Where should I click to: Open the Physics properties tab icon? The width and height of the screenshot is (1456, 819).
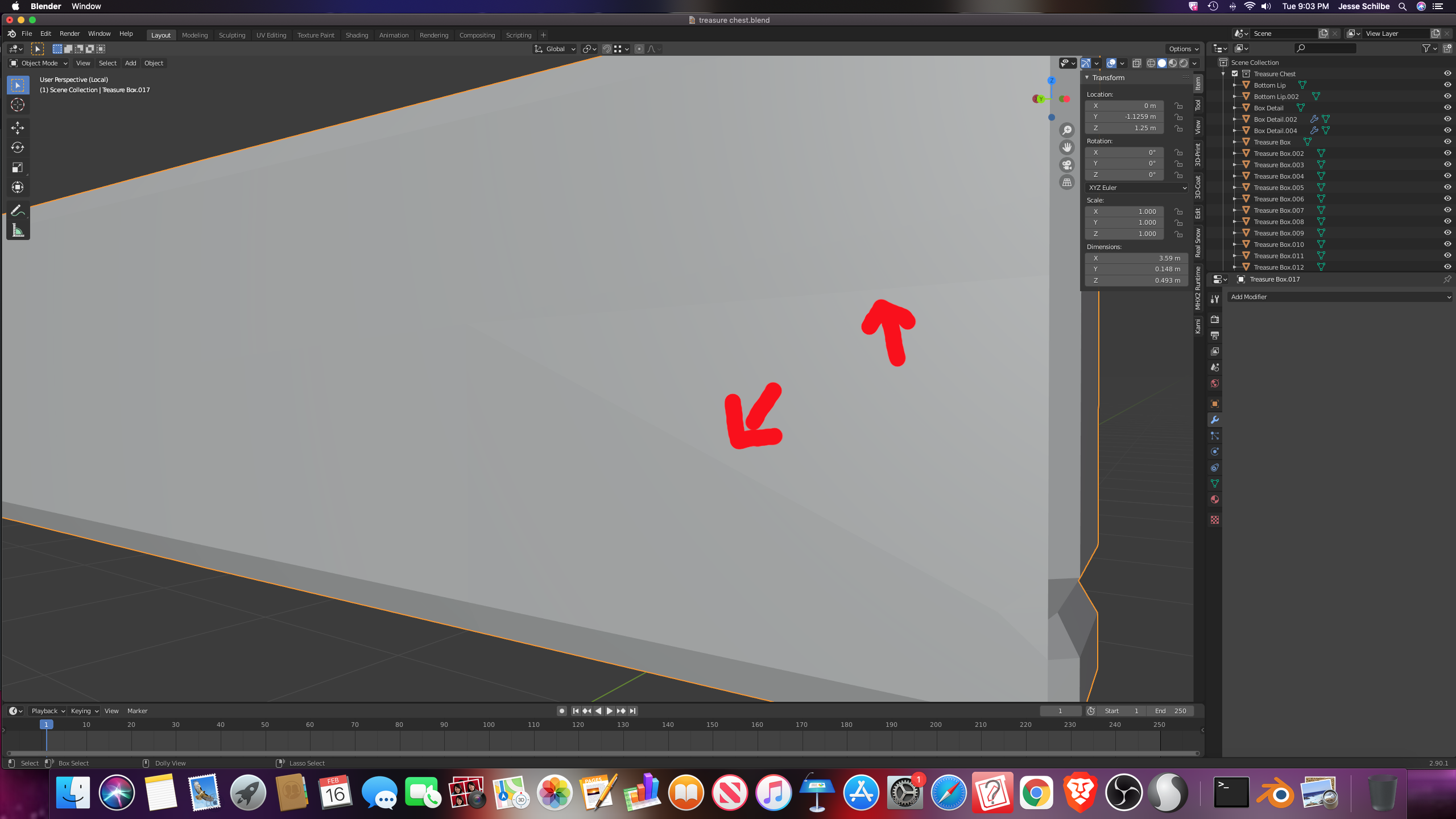point(1215,452)
